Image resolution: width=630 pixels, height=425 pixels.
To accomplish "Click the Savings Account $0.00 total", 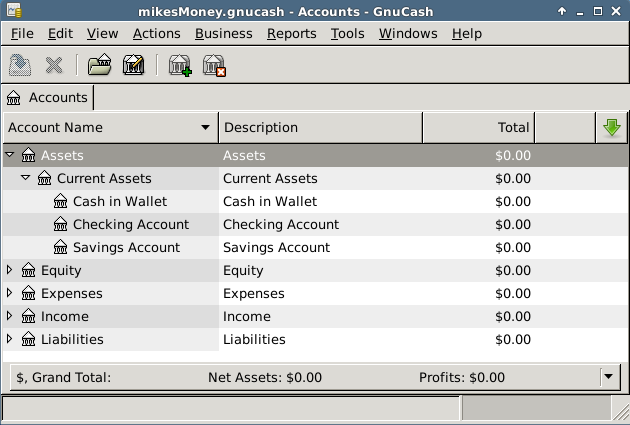I will point(513,247).
